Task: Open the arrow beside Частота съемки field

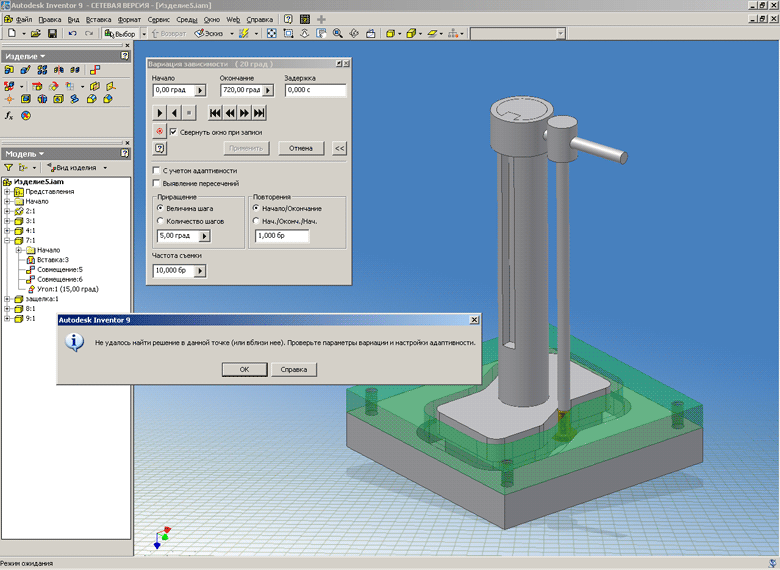Action: 199,271
